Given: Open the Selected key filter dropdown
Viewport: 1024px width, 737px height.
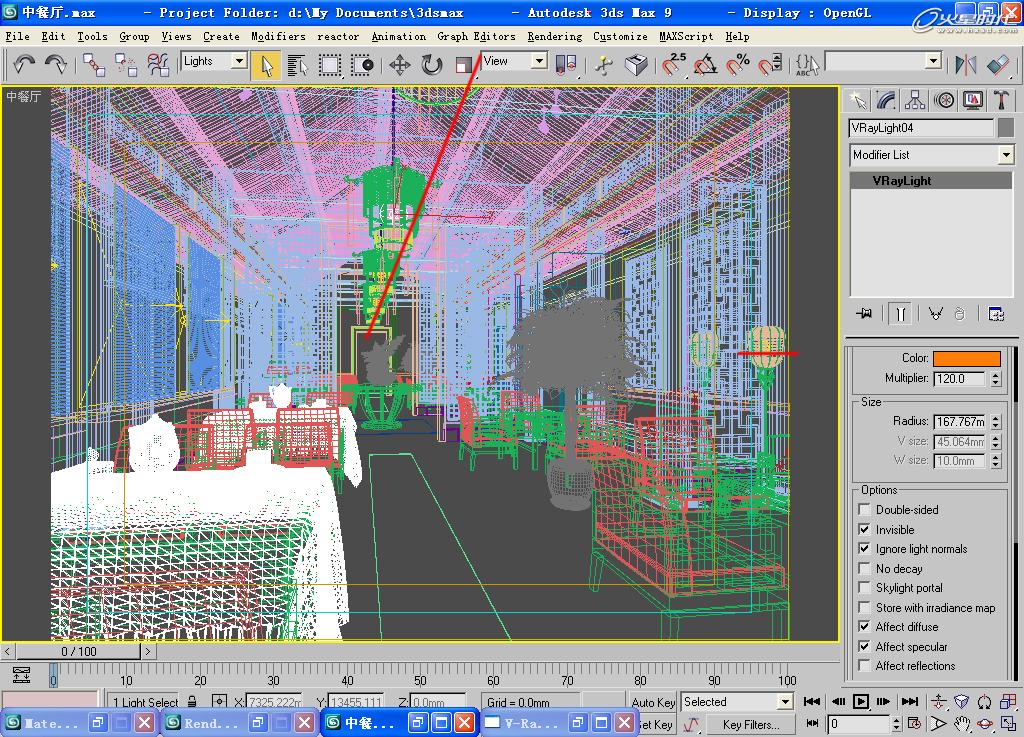Looking at the screenshot, I should [784, 702].
